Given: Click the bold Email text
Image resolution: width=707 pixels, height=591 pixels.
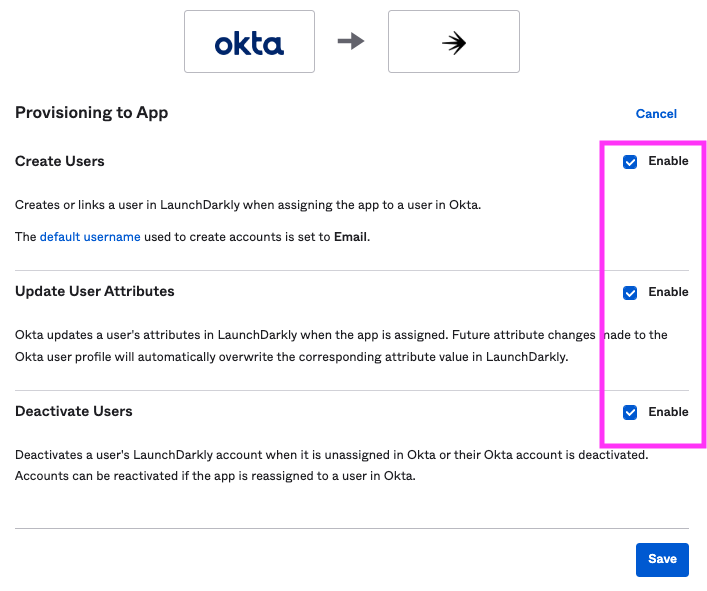Looking at the screenshot, I should (x=350, y=237).
